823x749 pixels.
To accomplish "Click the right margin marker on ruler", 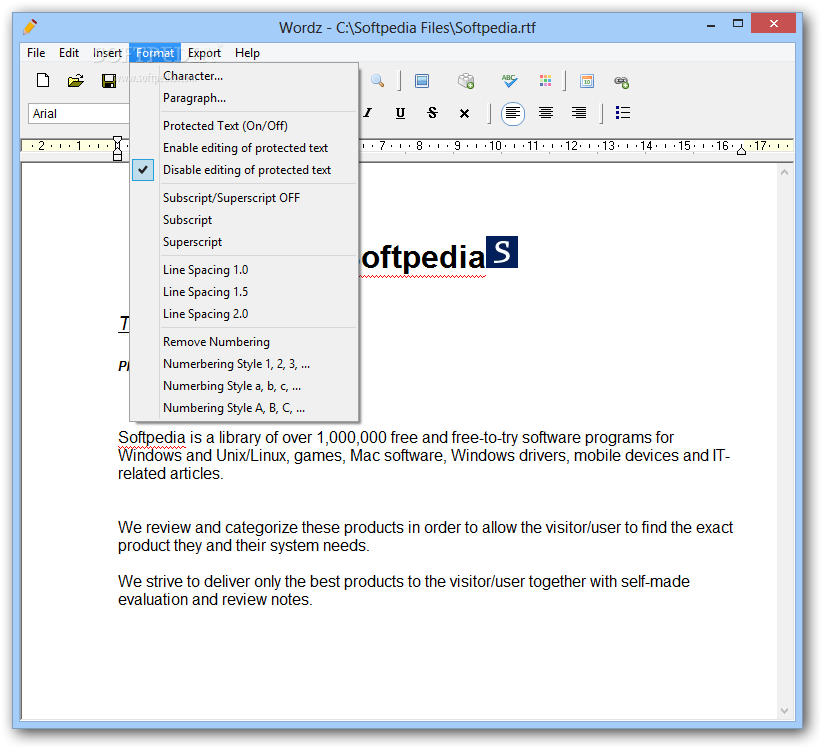I will click(741, 151).
